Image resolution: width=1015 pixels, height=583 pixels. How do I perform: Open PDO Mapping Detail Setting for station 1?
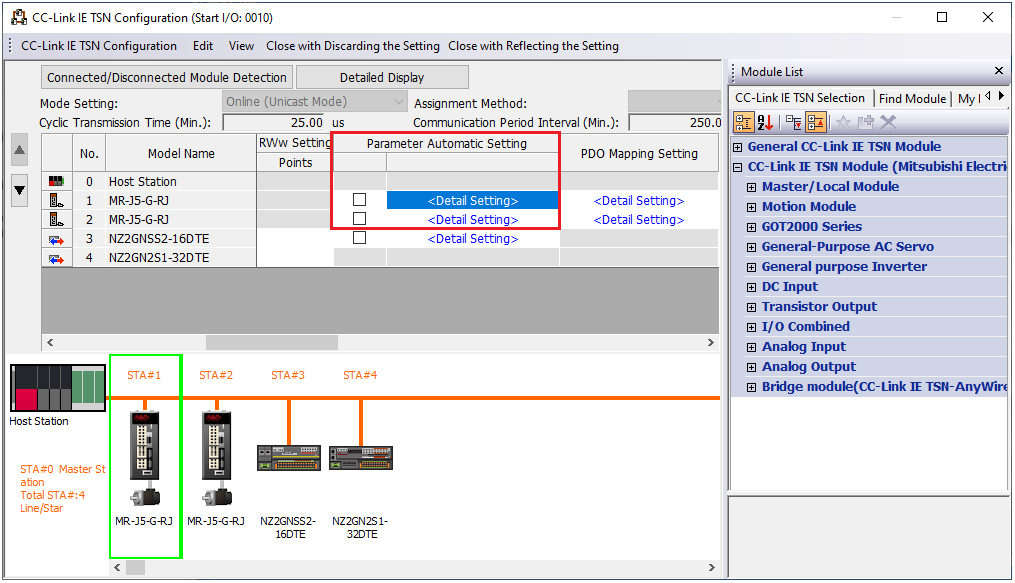tap(639, 201)
